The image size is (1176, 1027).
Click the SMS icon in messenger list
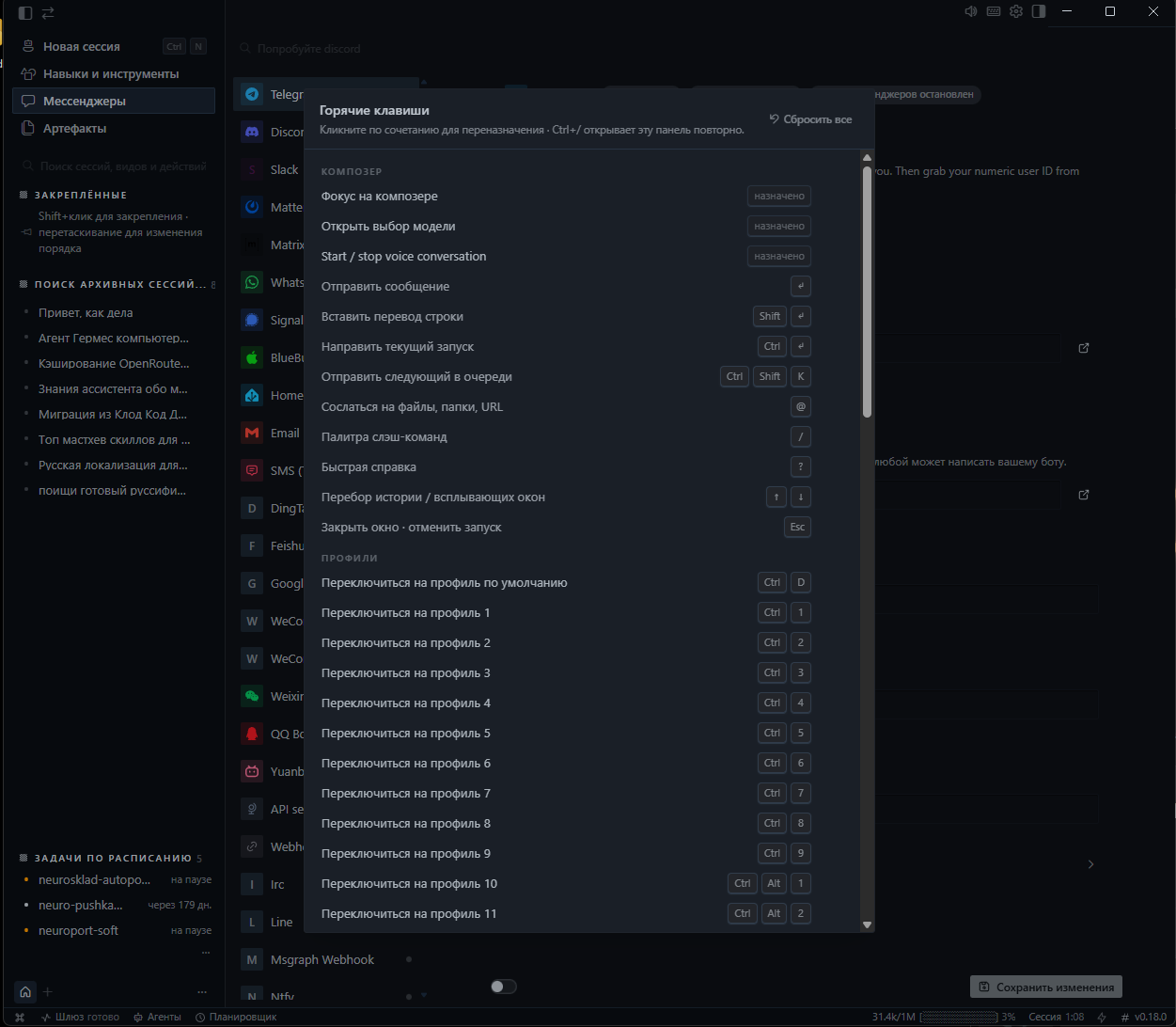pos(251,470)
